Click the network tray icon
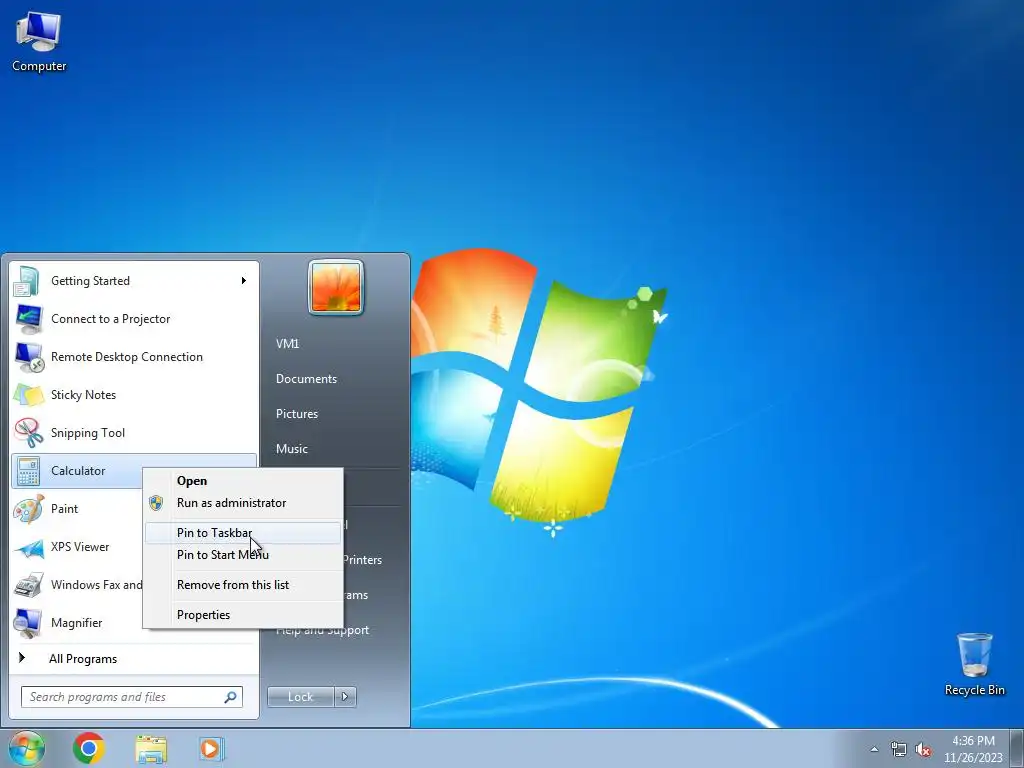Screen dimensions: 1024x768 899,750
